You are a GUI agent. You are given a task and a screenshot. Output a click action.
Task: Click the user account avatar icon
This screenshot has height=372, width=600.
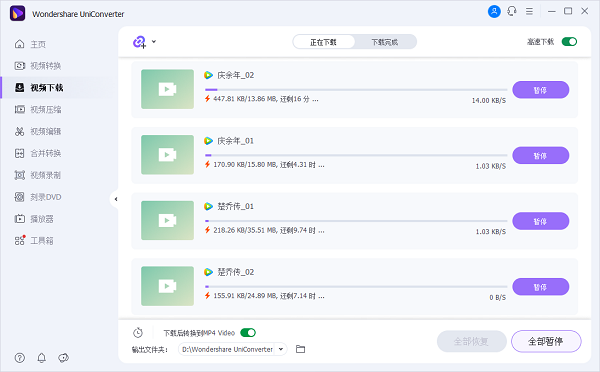[x=494, y=11]
